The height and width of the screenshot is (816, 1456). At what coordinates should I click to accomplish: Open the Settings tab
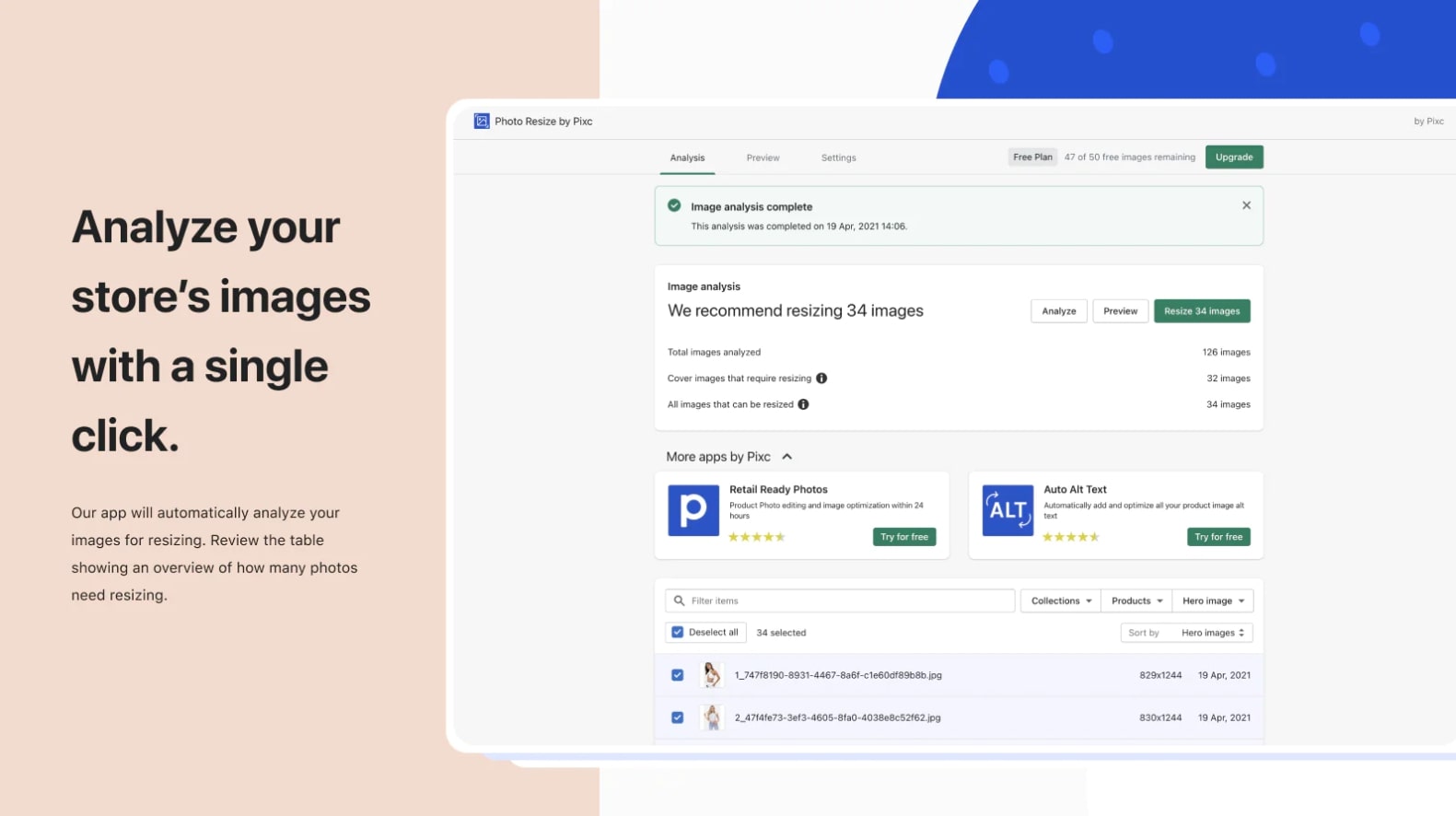[x=839, y=157]
